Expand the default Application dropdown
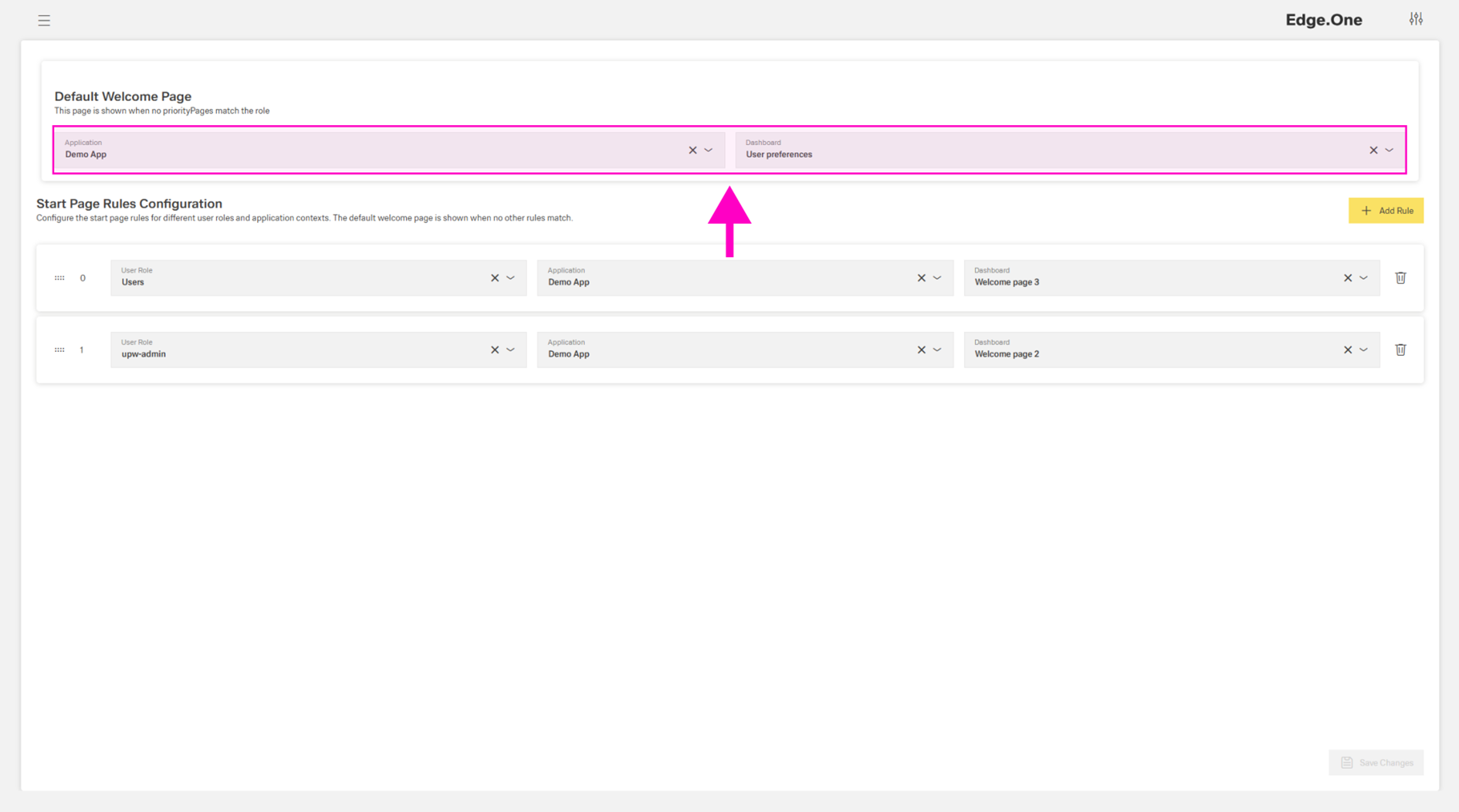Image resolution: width=1459 pixels, height=812 pixels. point(708,150)
